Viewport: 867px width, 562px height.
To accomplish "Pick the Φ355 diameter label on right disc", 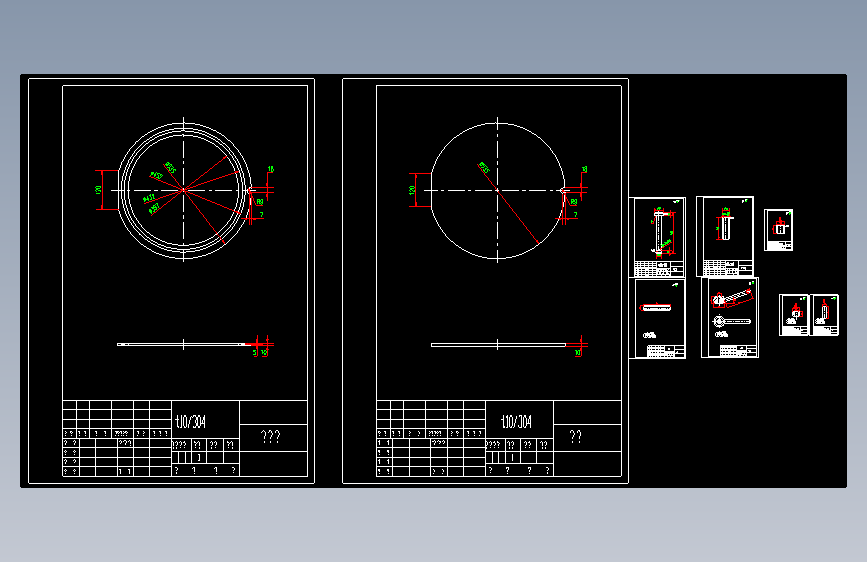I will (484, 168).
